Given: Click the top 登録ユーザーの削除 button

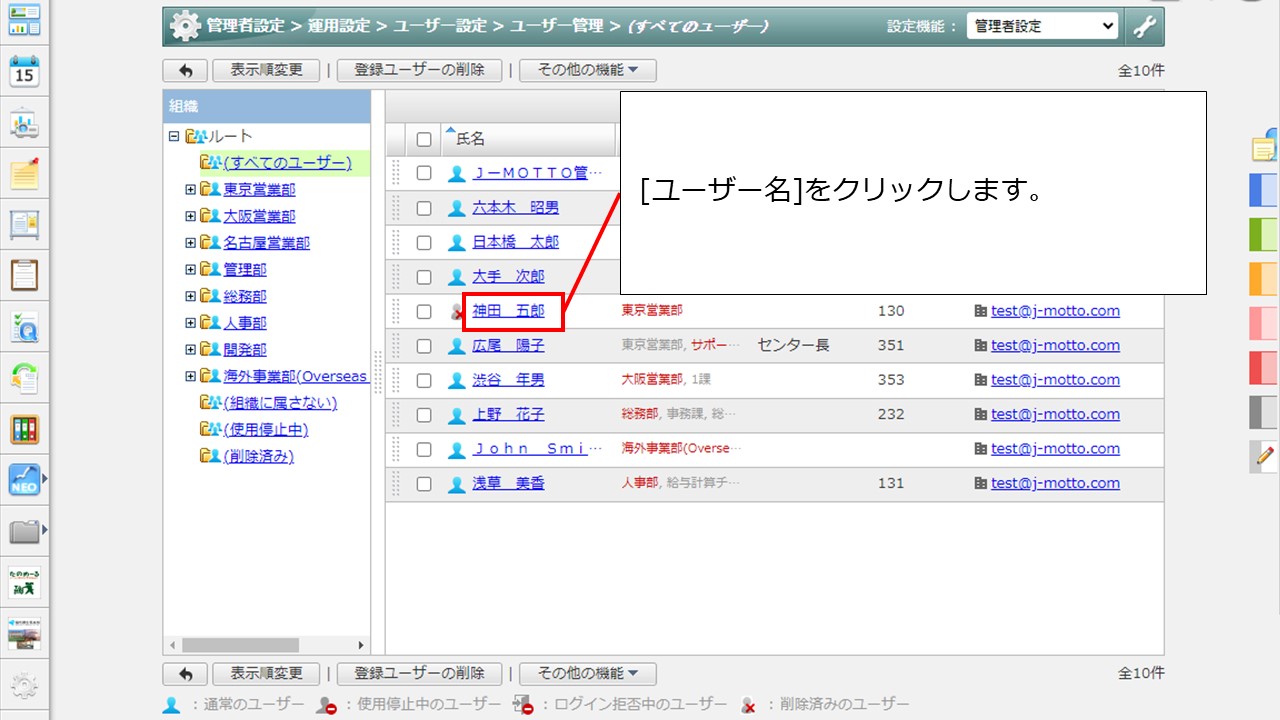Looking at the screenshot, I should (x=418, y=70).
